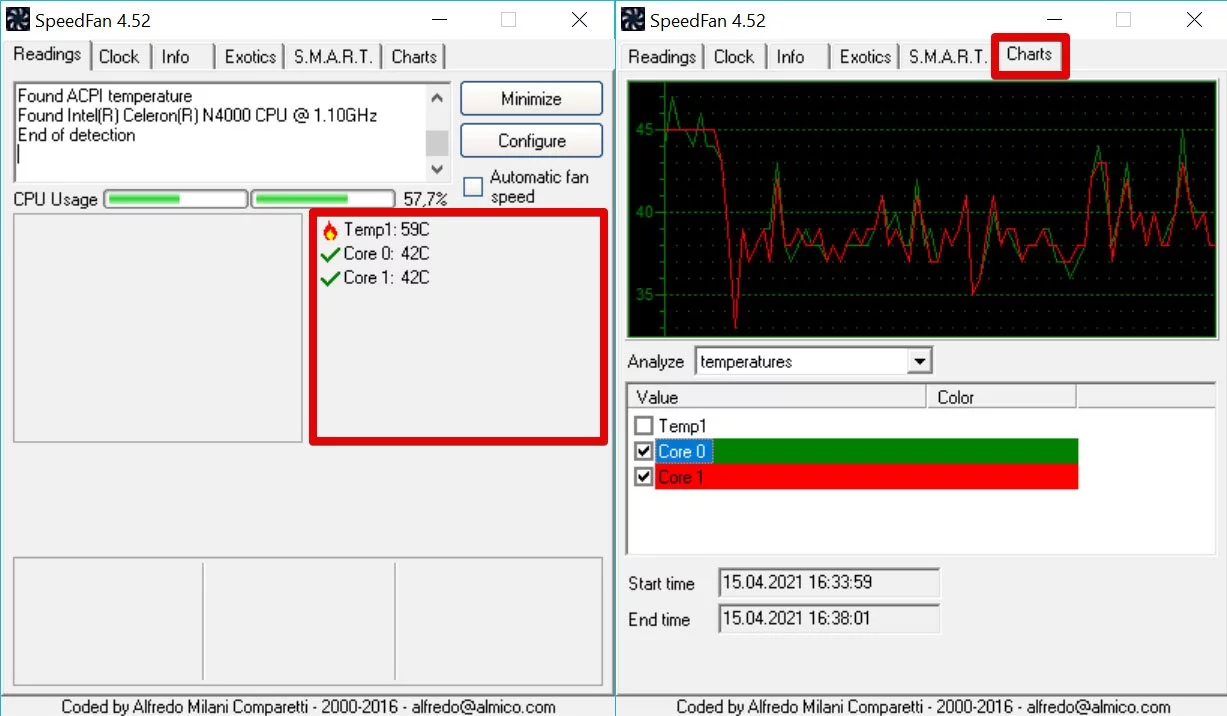Image resolution: width=1227 pixels, height=716 pixels.
Task: Click the SpeedFan fan icon in left title bar
Action: coord(18,19)
